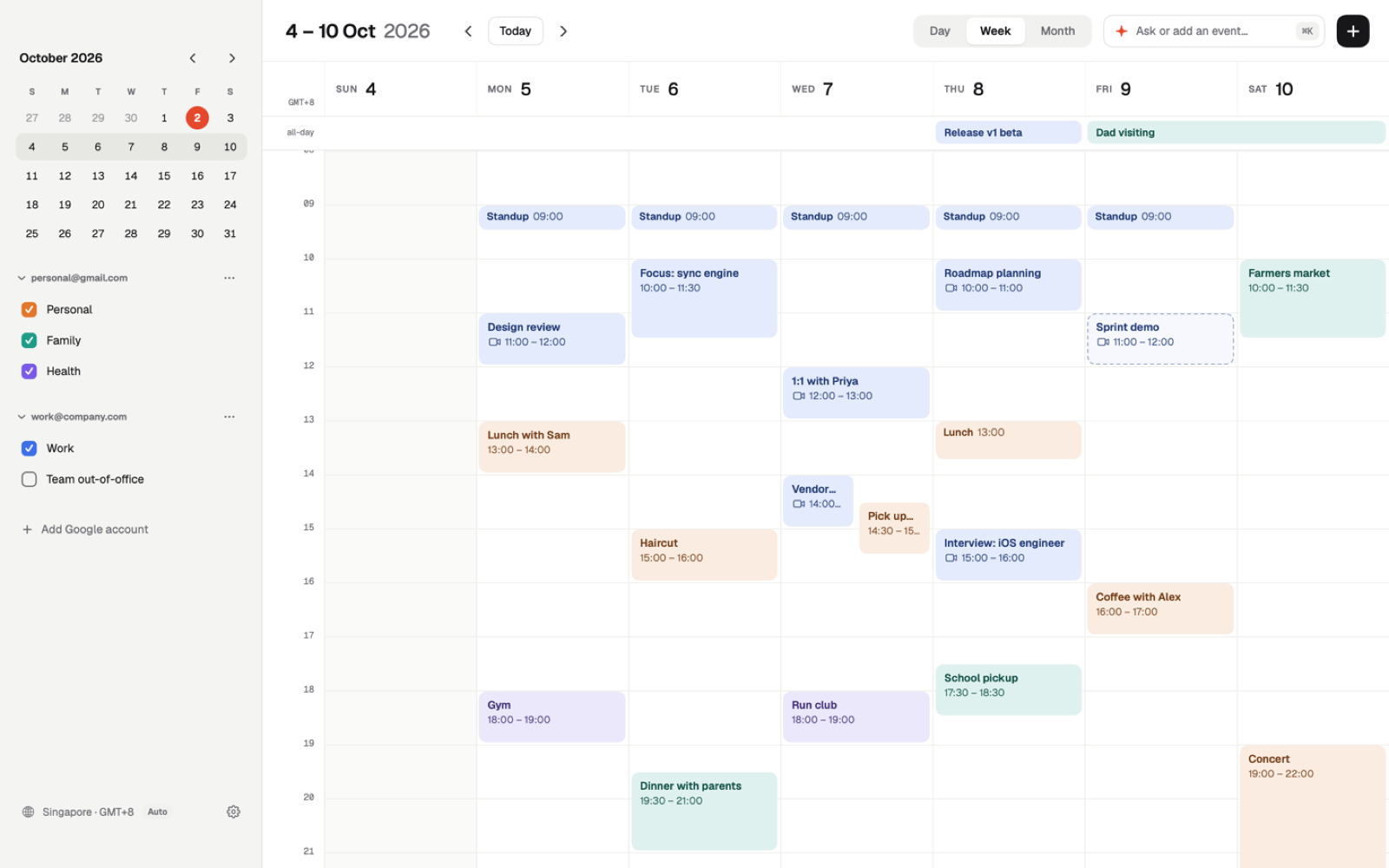Viewport: 1389px width, 868px height.
Task: Click the Ask or add an event field
Action: [x=1214, y=31]
